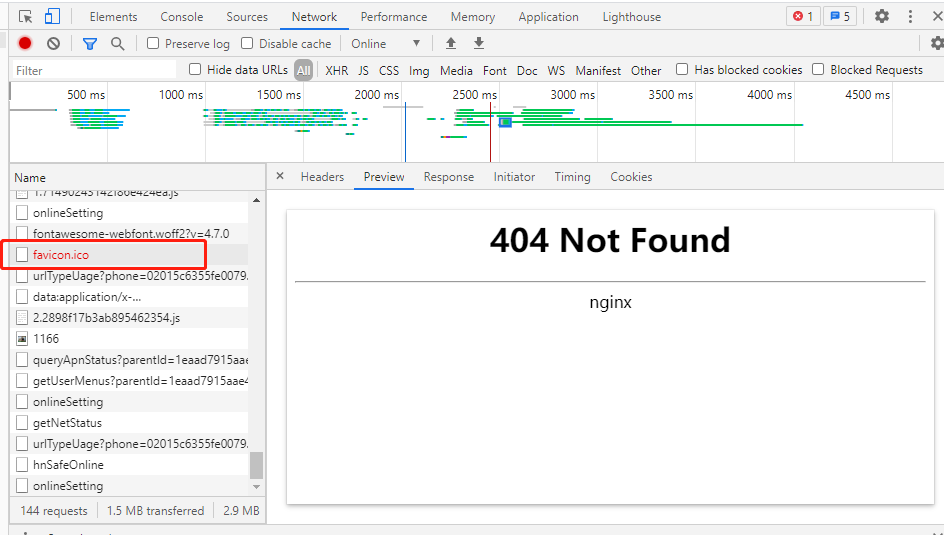Image resolution: width=944 pixels, height=535 pixels.
Task: Show the Timing tab of request
Action: pos(572,177)
